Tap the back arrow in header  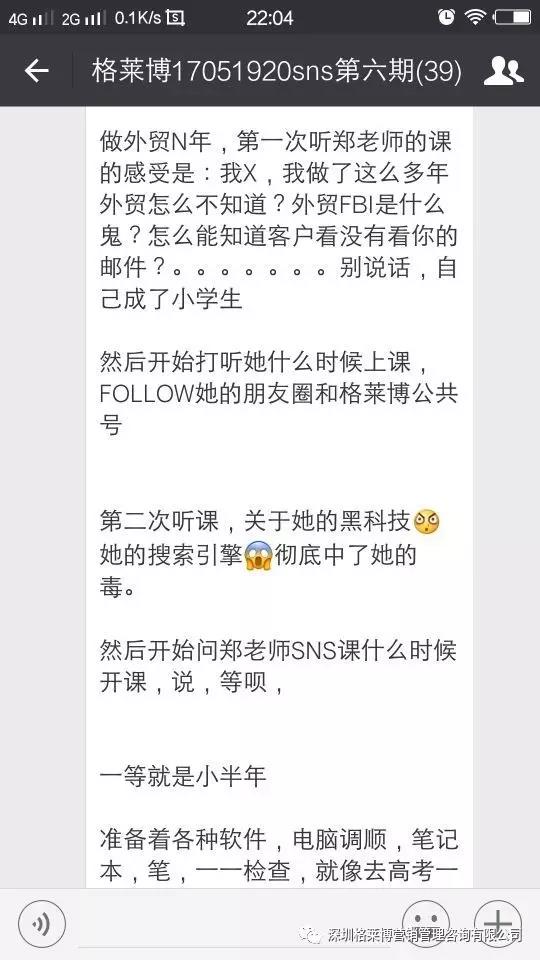(36, 72)
